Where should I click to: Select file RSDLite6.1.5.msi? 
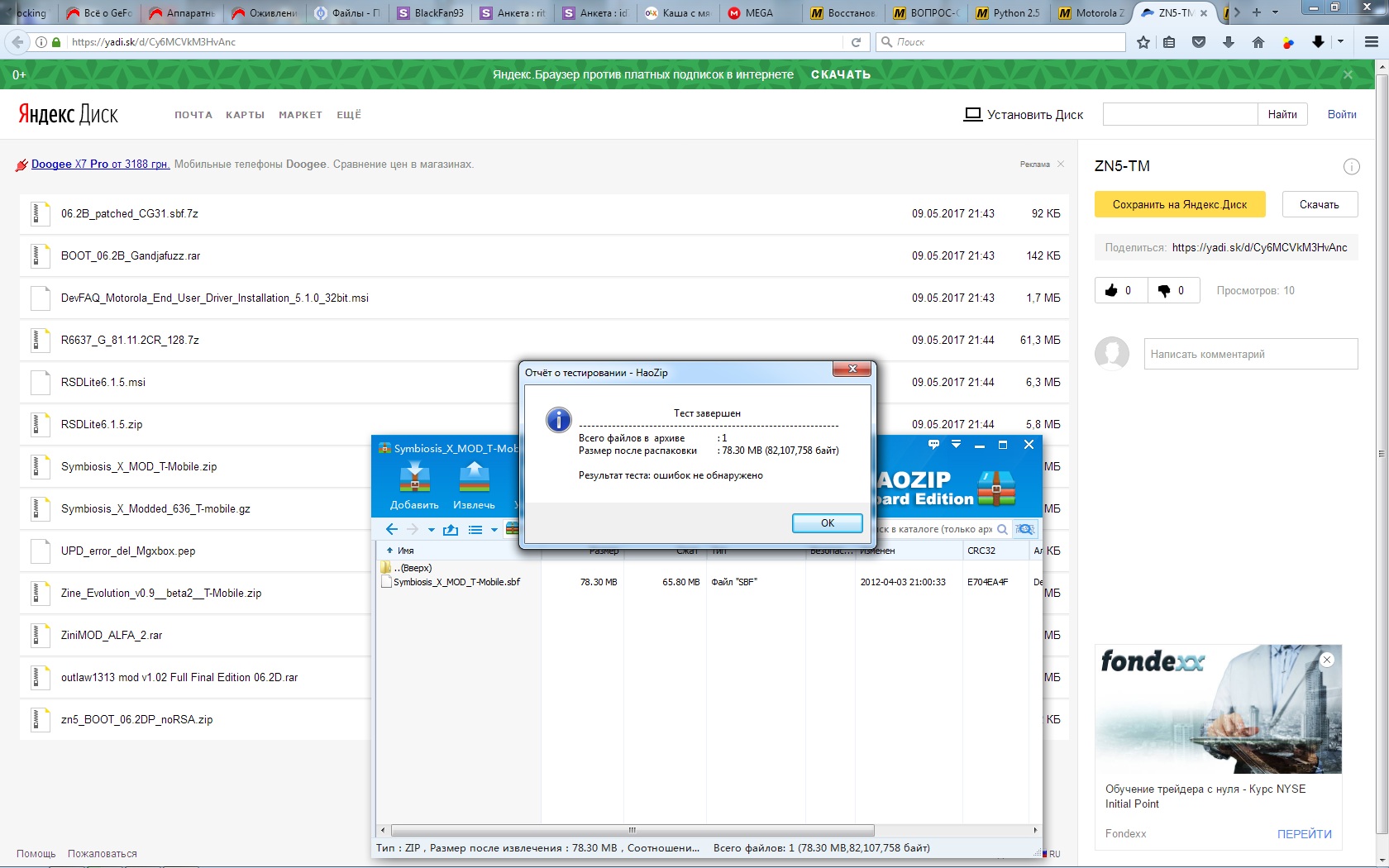coord(544,382)
